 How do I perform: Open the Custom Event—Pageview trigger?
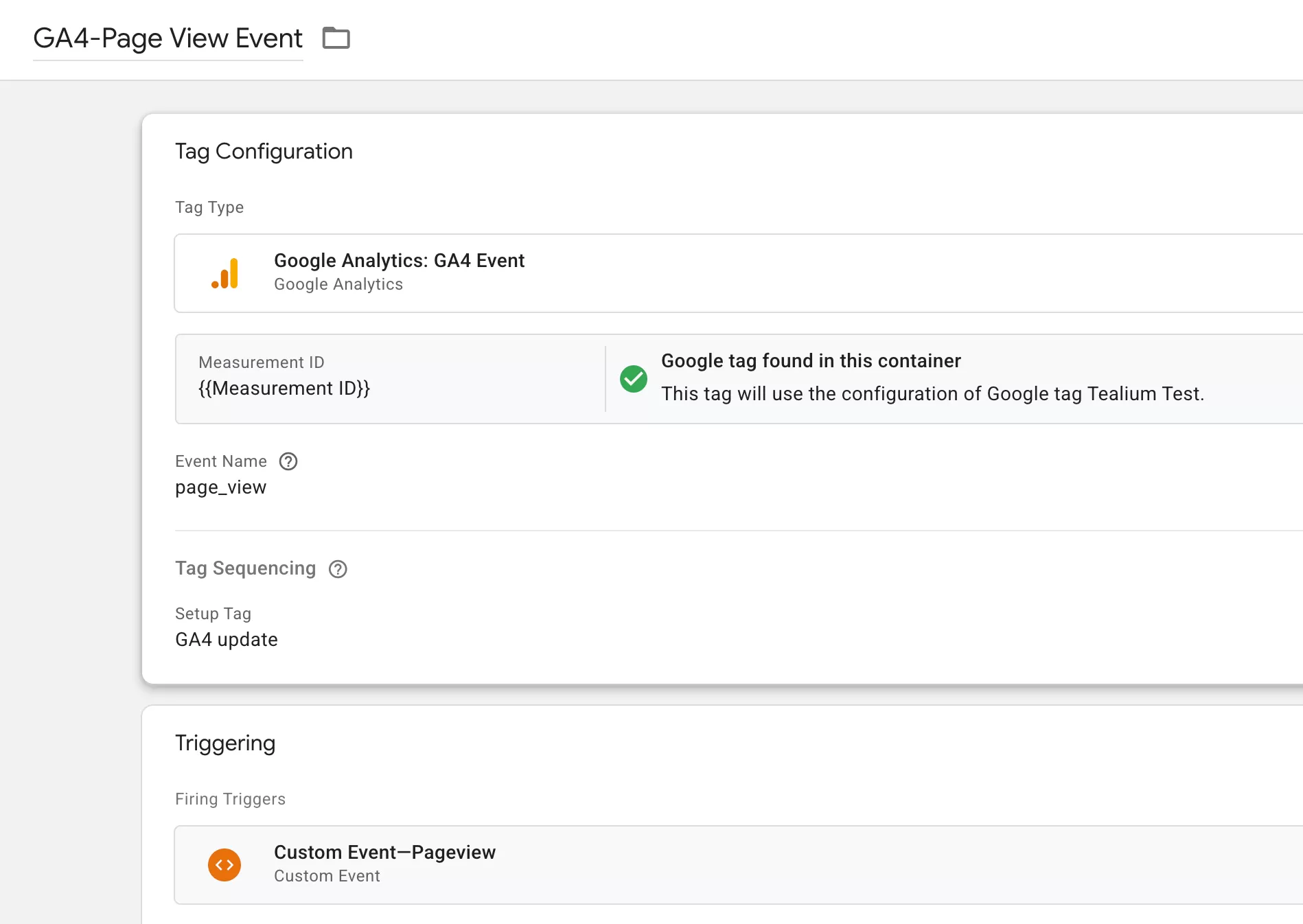[739, 865]
